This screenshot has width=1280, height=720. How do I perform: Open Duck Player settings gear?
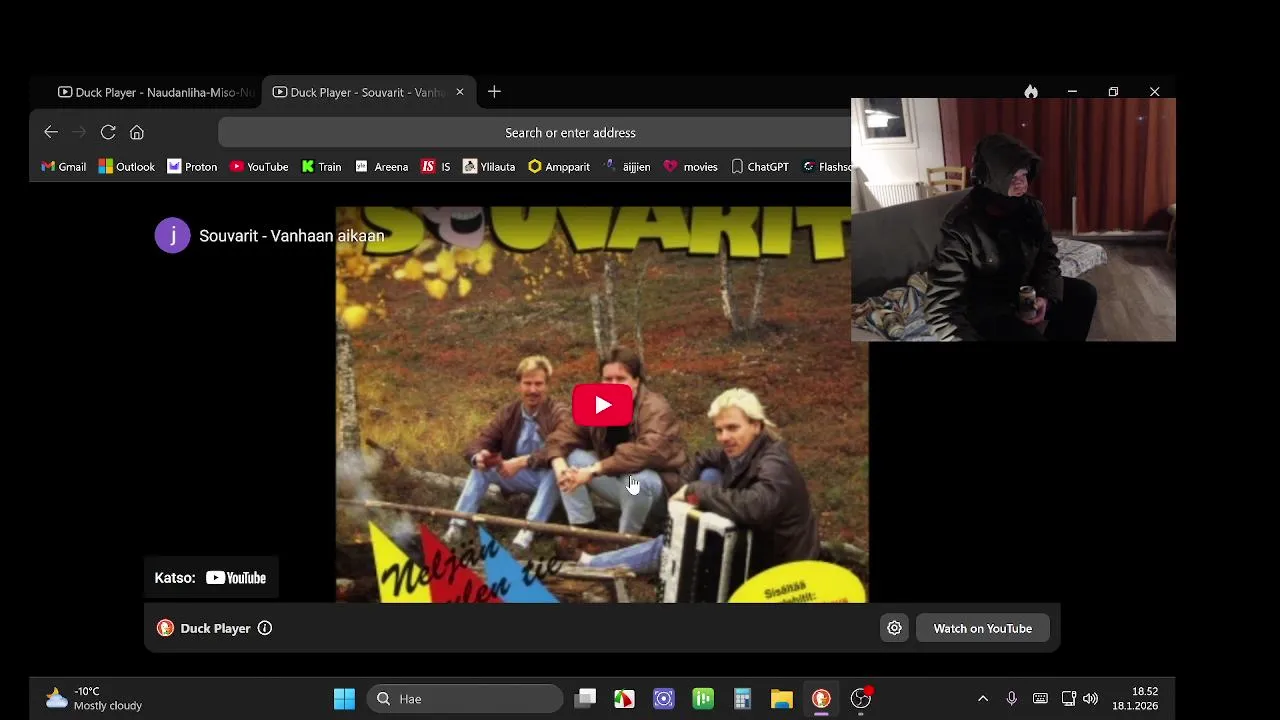pos(894,628)
